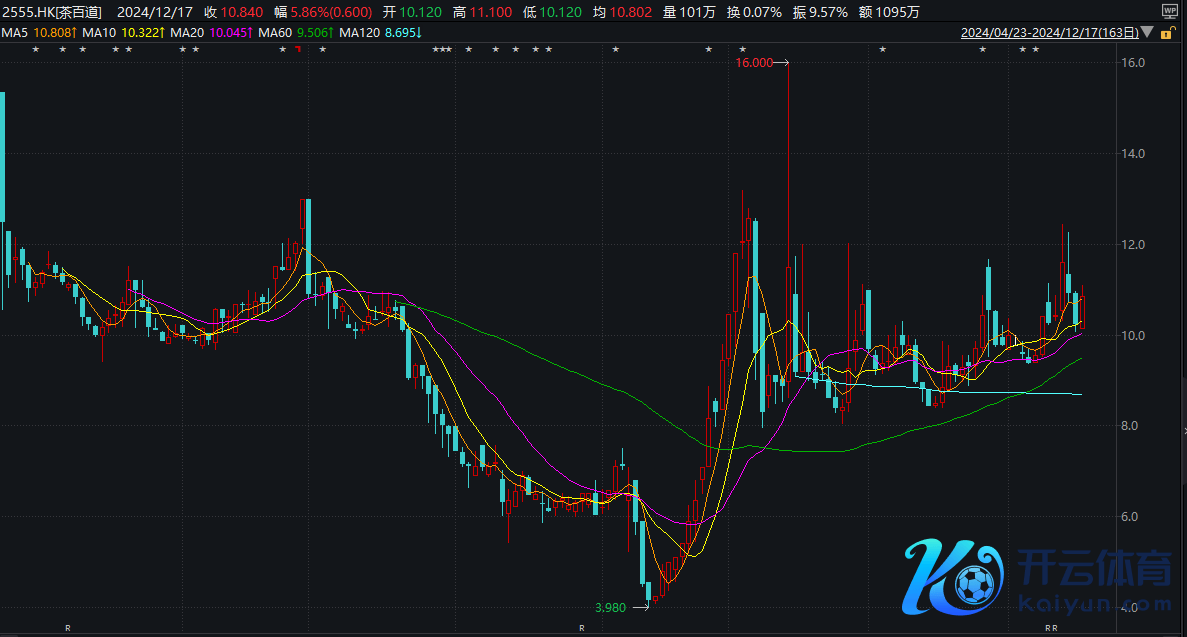Click the WP monitor icon
This screenshot has width=1187, height=637.
tap(1169, 11)
